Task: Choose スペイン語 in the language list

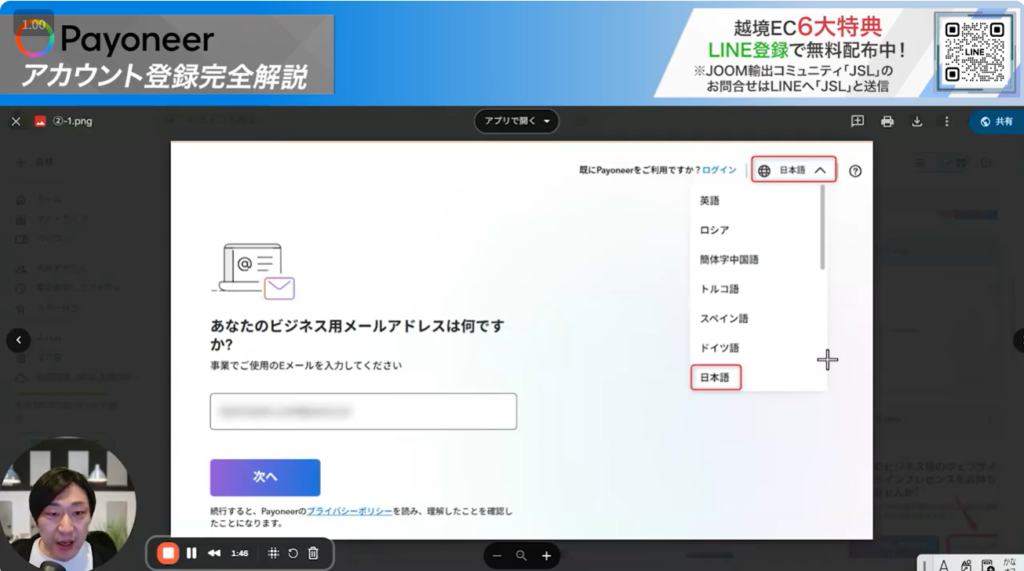Action: (724, 319)
